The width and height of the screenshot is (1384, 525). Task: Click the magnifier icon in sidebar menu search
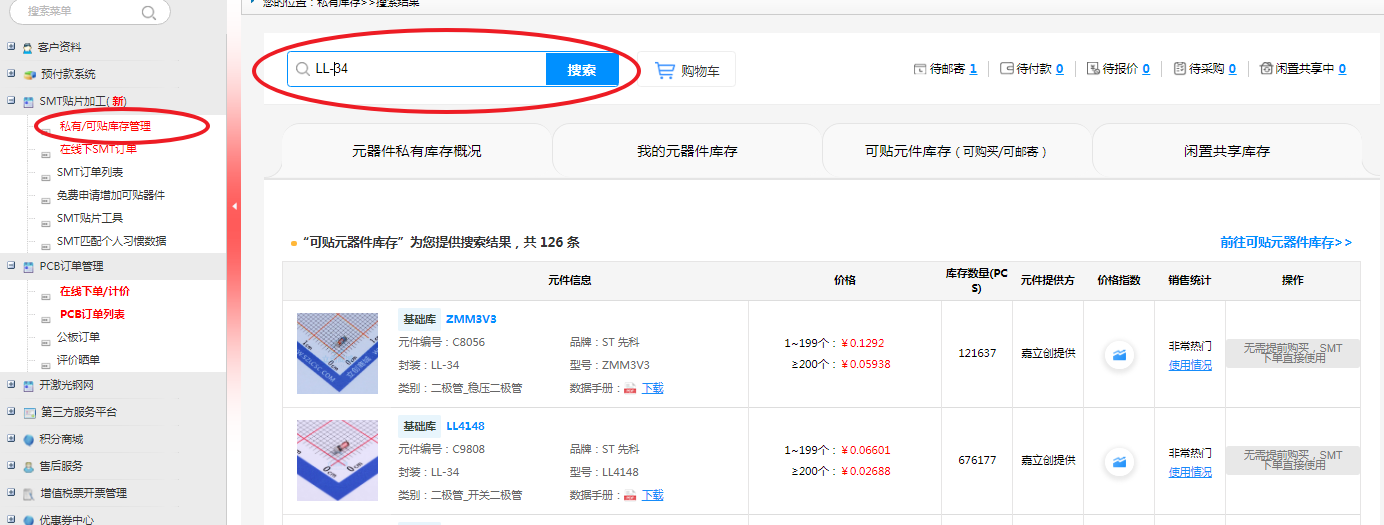pyautogui.click(x=149, y=13)
